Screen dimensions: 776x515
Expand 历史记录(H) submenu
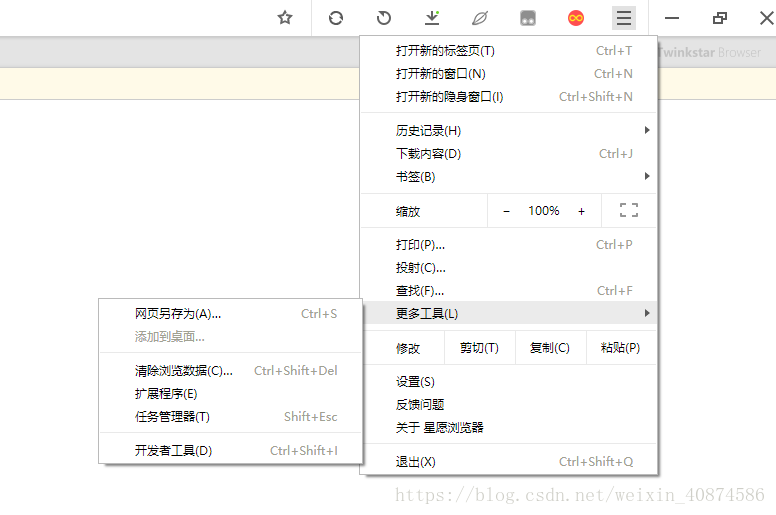(x=508, y=131)
